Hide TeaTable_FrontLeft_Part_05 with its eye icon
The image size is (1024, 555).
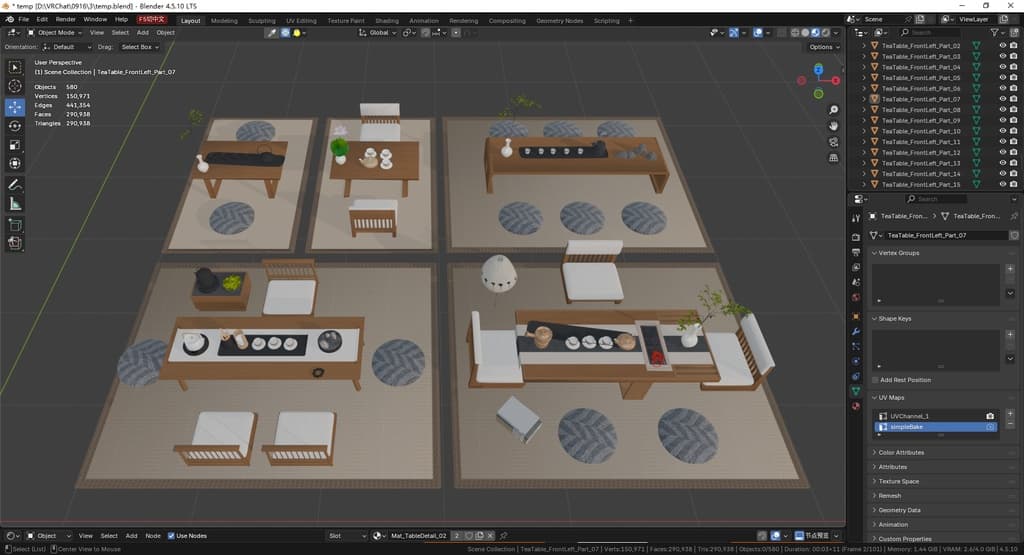[x=1002, y=78]
